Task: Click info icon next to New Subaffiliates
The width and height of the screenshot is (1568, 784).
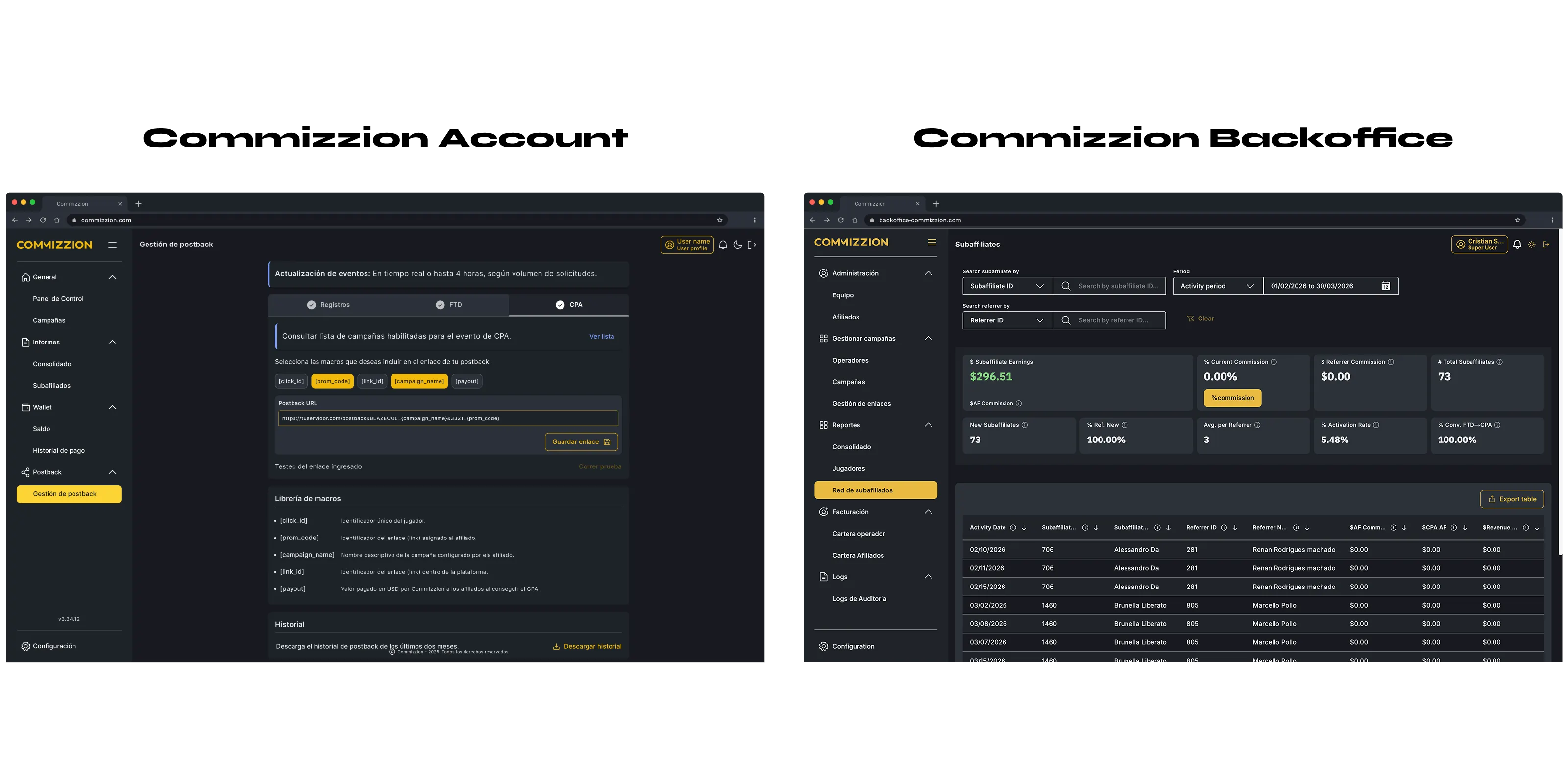Action: pos(1025,425)
